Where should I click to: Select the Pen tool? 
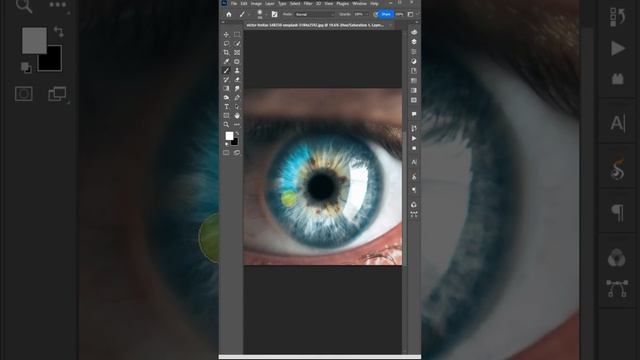tap(237, 98)
